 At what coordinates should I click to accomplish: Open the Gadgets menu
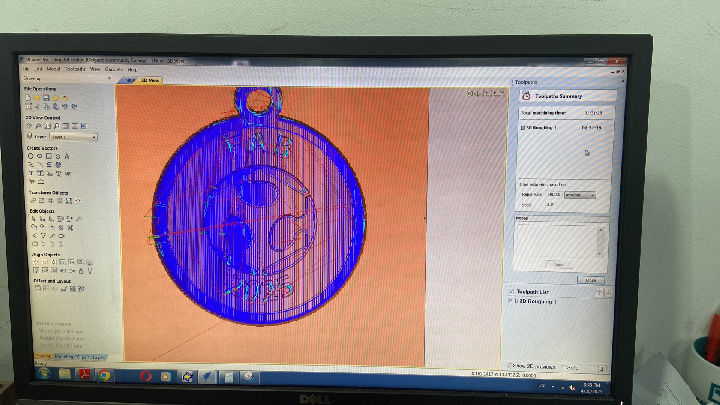[114, 69]
